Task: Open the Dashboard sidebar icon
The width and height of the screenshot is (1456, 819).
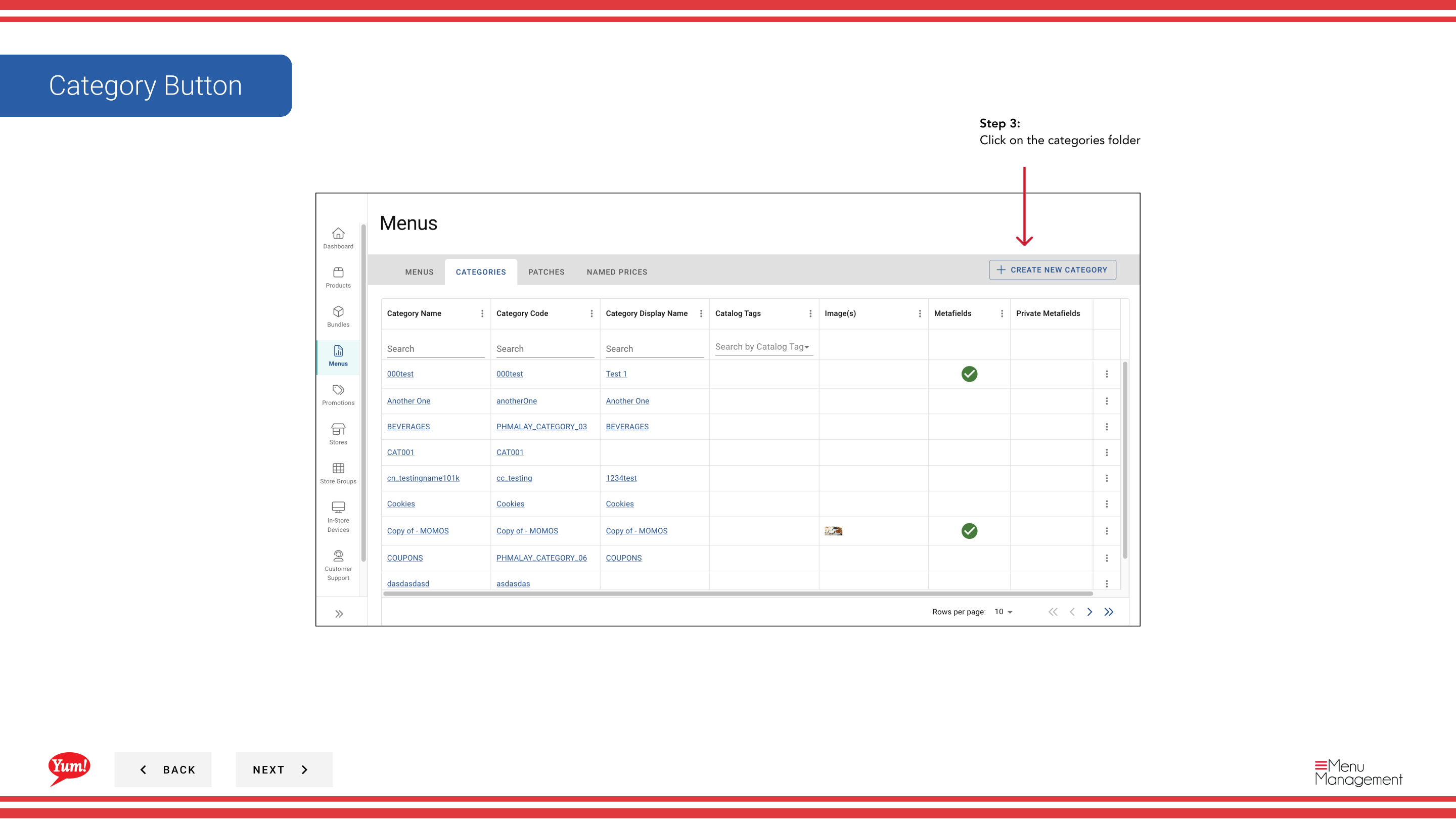Action: (x=338, y=238)
